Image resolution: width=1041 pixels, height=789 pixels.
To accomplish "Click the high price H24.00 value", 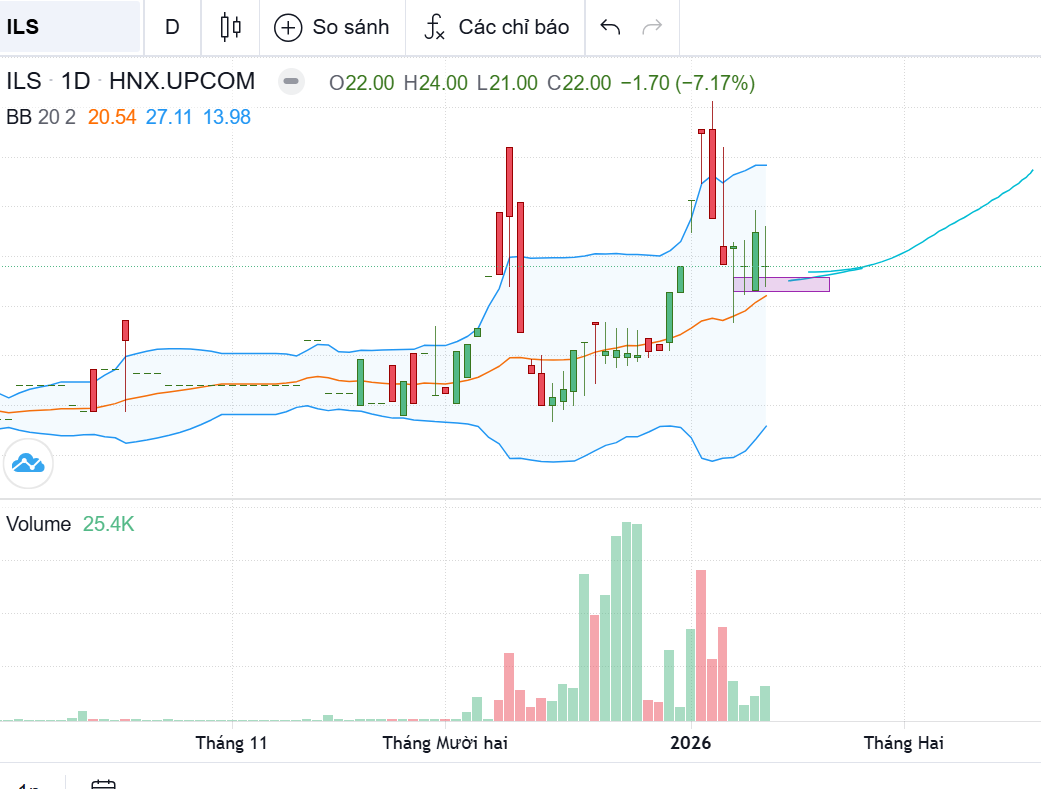I will tap(436, 83).
